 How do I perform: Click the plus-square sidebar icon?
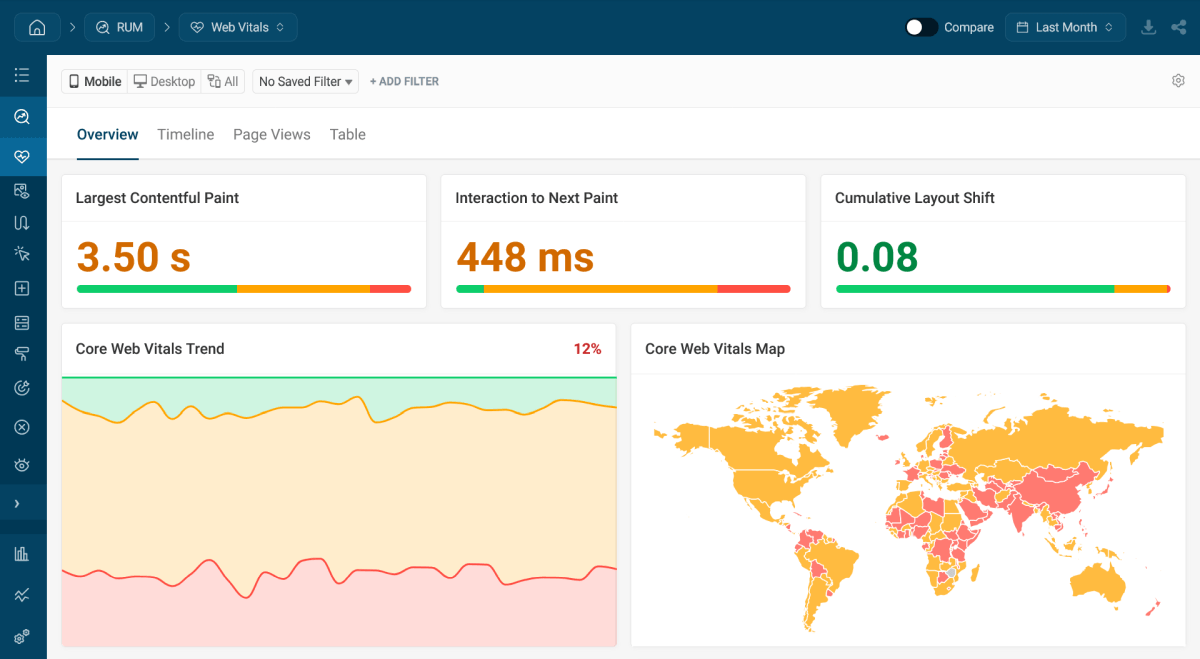click(22, 288)
